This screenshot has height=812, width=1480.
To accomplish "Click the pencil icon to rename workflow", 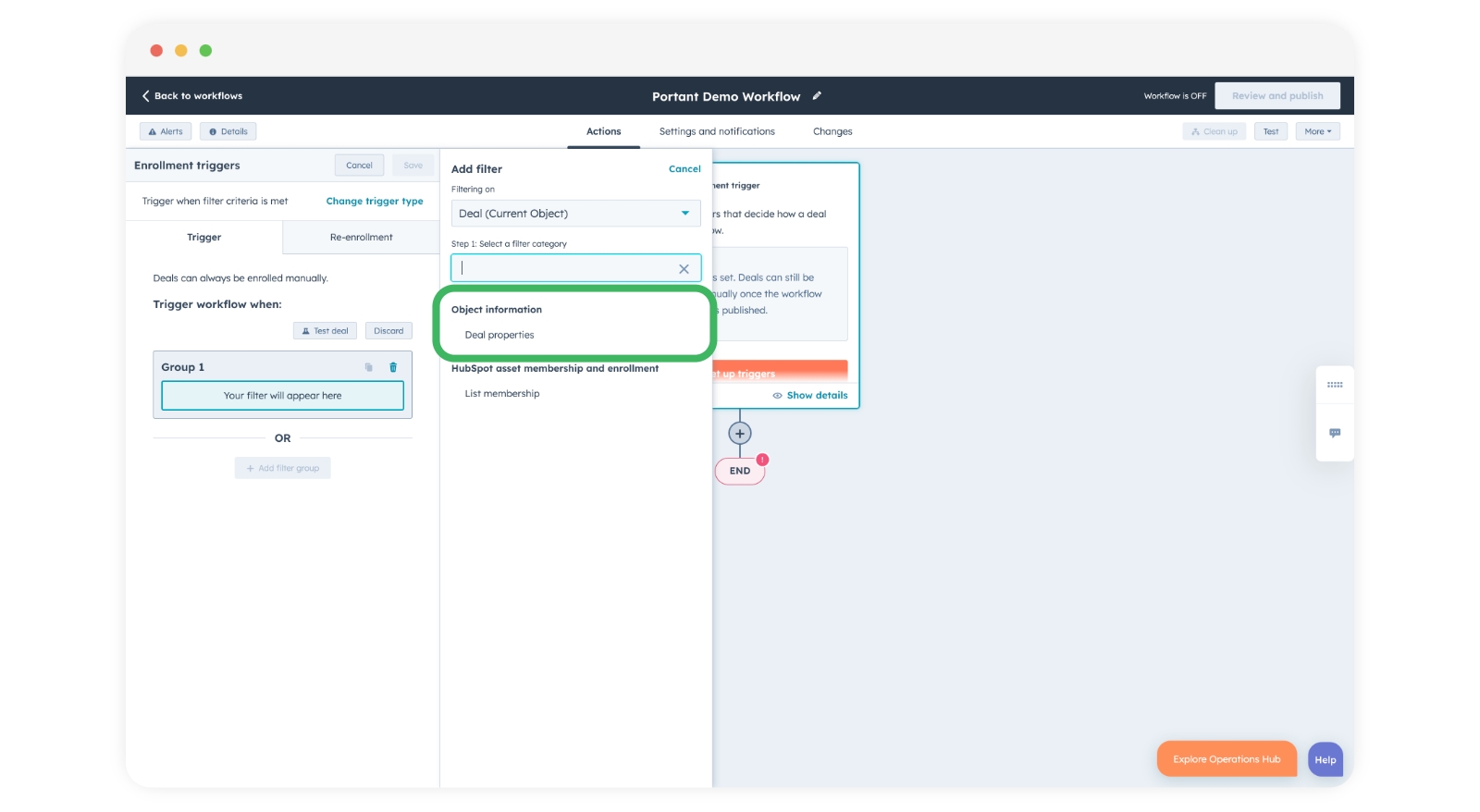I will click(817, 95).
